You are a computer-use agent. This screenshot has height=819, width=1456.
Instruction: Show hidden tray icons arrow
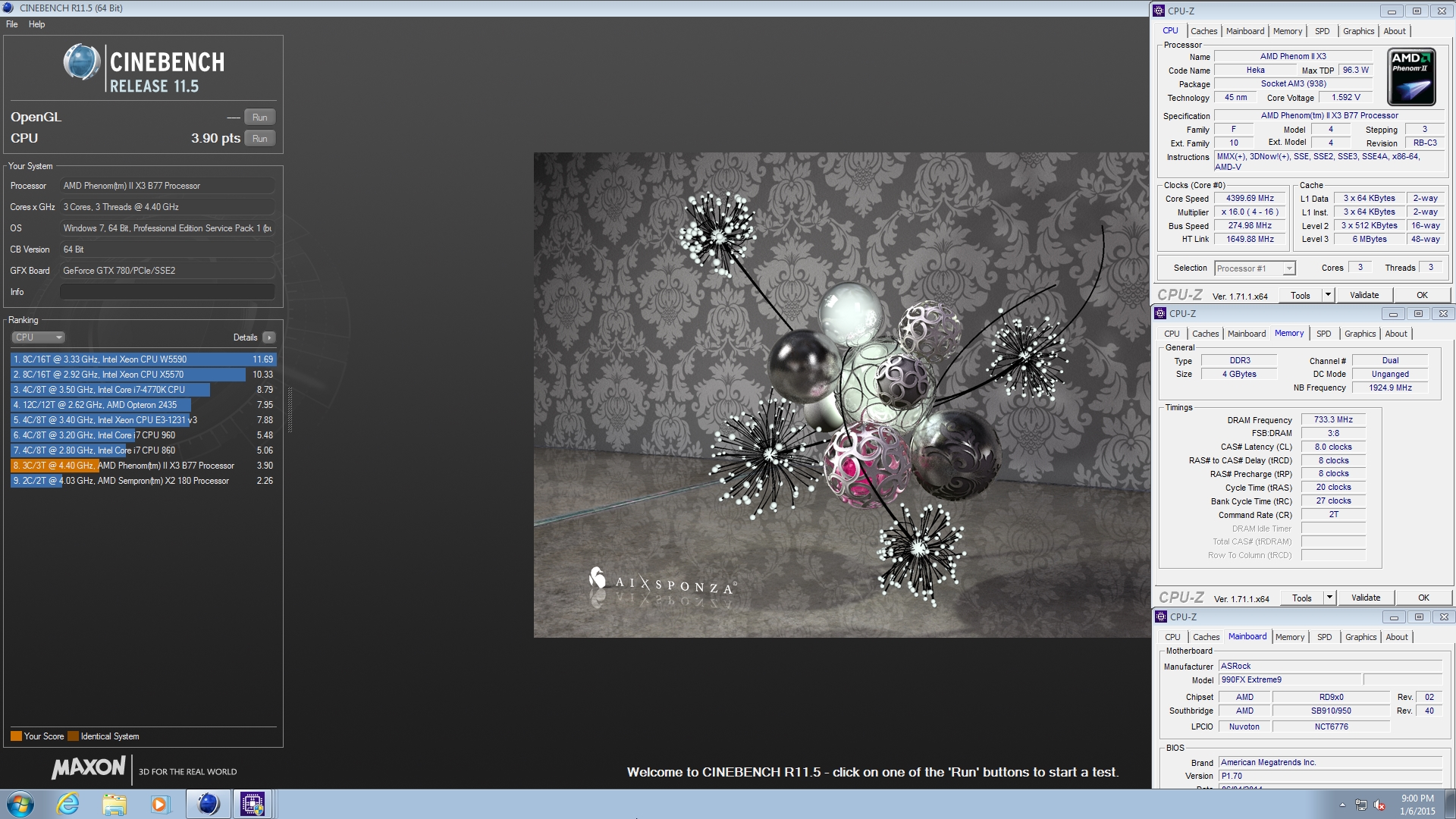tap(1342, 805)
